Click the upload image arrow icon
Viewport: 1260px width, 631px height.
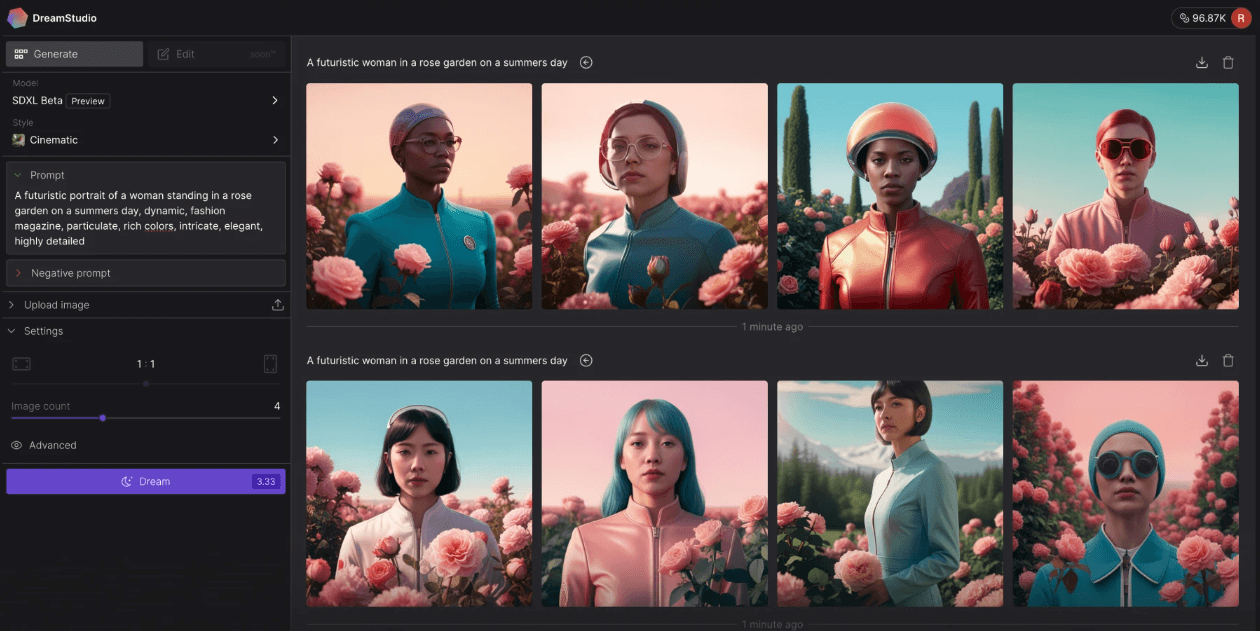(278, 305)
